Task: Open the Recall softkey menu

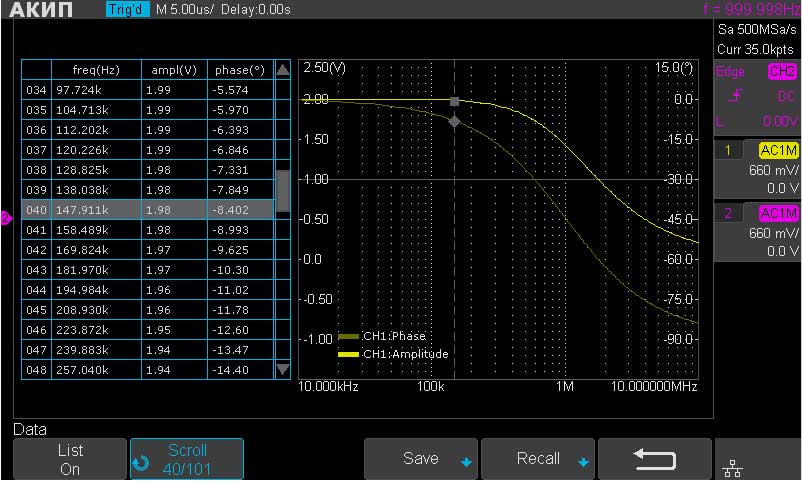Action: point(539,459)
